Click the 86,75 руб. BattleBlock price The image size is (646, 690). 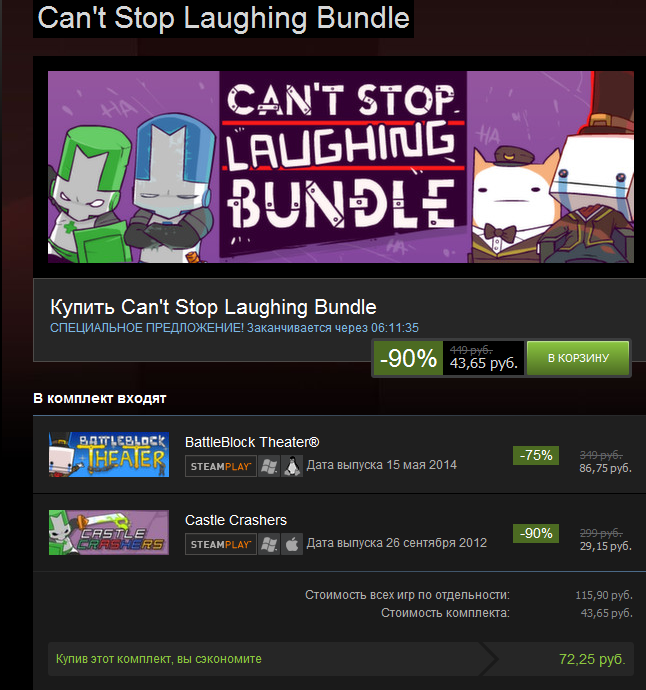coord(606,468)
